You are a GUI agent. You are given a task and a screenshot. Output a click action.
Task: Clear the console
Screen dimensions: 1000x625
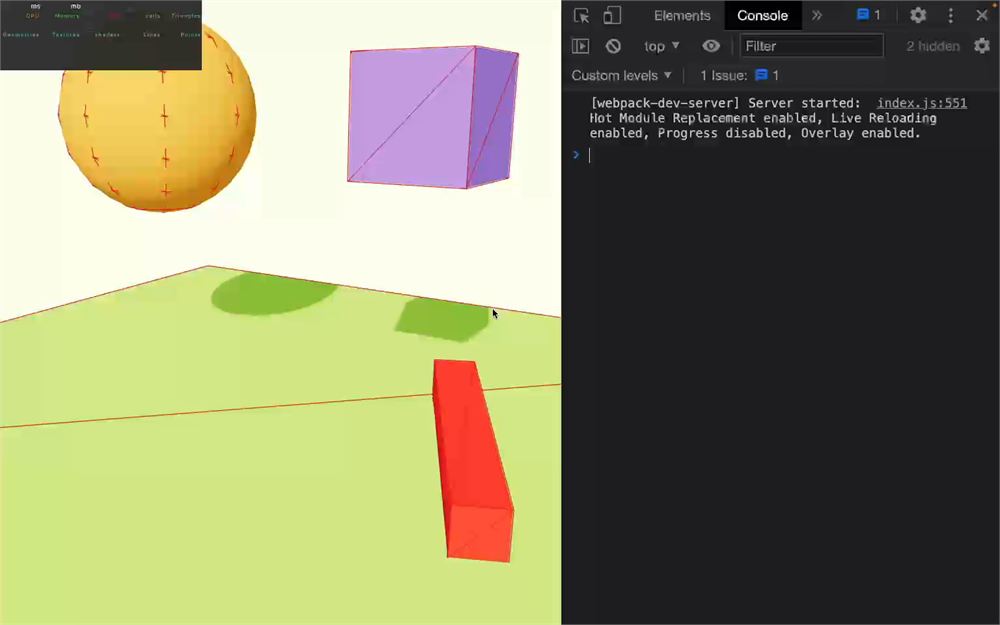613,46
